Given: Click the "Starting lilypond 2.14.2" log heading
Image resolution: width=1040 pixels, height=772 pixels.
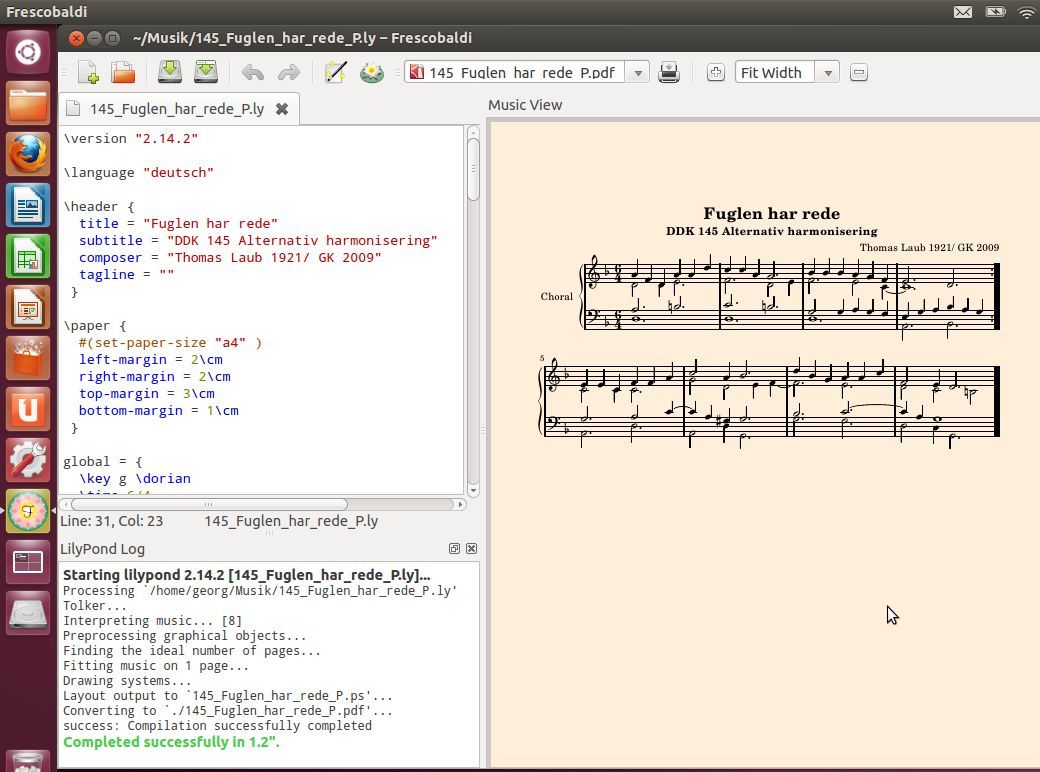Looking at the screenshot, I should [x=246, y=575].
